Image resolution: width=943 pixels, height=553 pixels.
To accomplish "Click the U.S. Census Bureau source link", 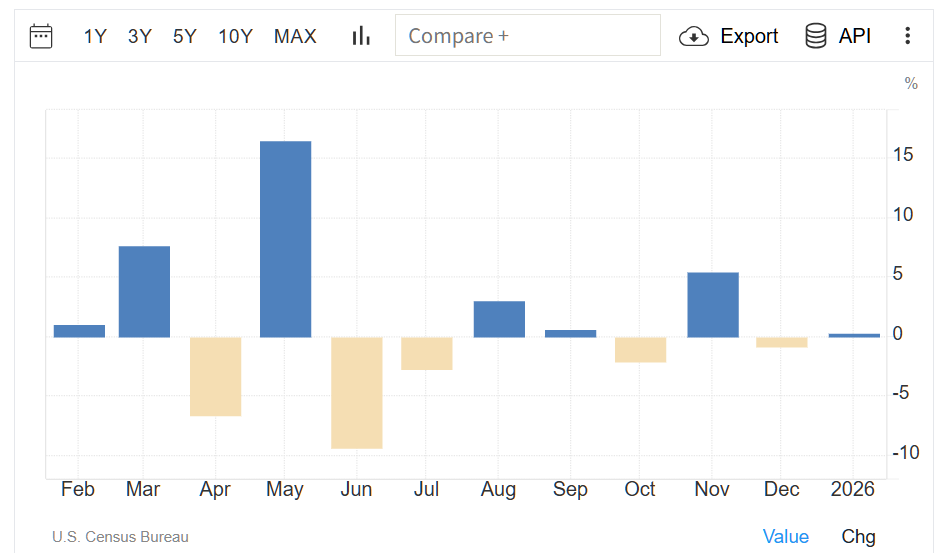I will [x=120, y=537].
